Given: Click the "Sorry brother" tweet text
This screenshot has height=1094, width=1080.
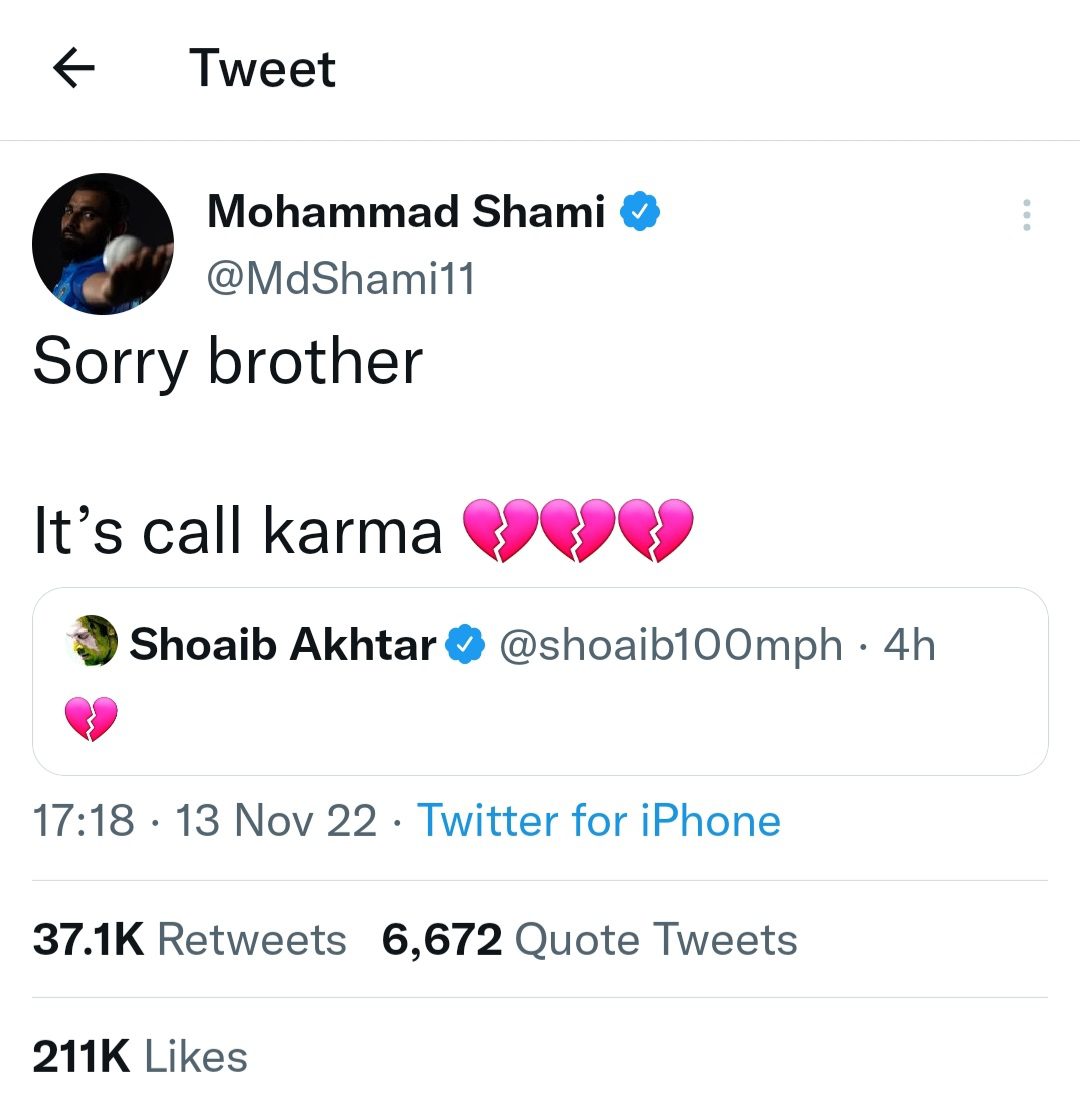Looking at the screenshot, I should tap(228, 361).
